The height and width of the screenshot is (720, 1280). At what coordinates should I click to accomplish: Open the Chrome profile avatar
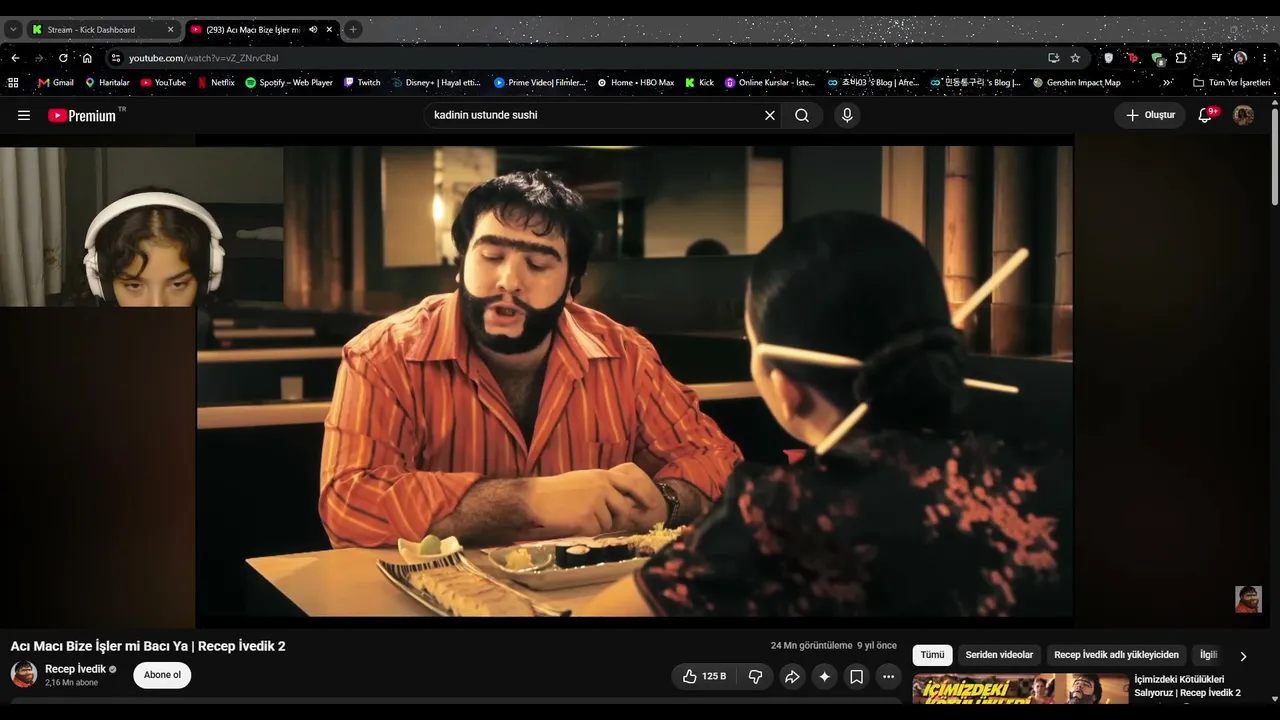pyautogui.click(x=1240, y=58)
